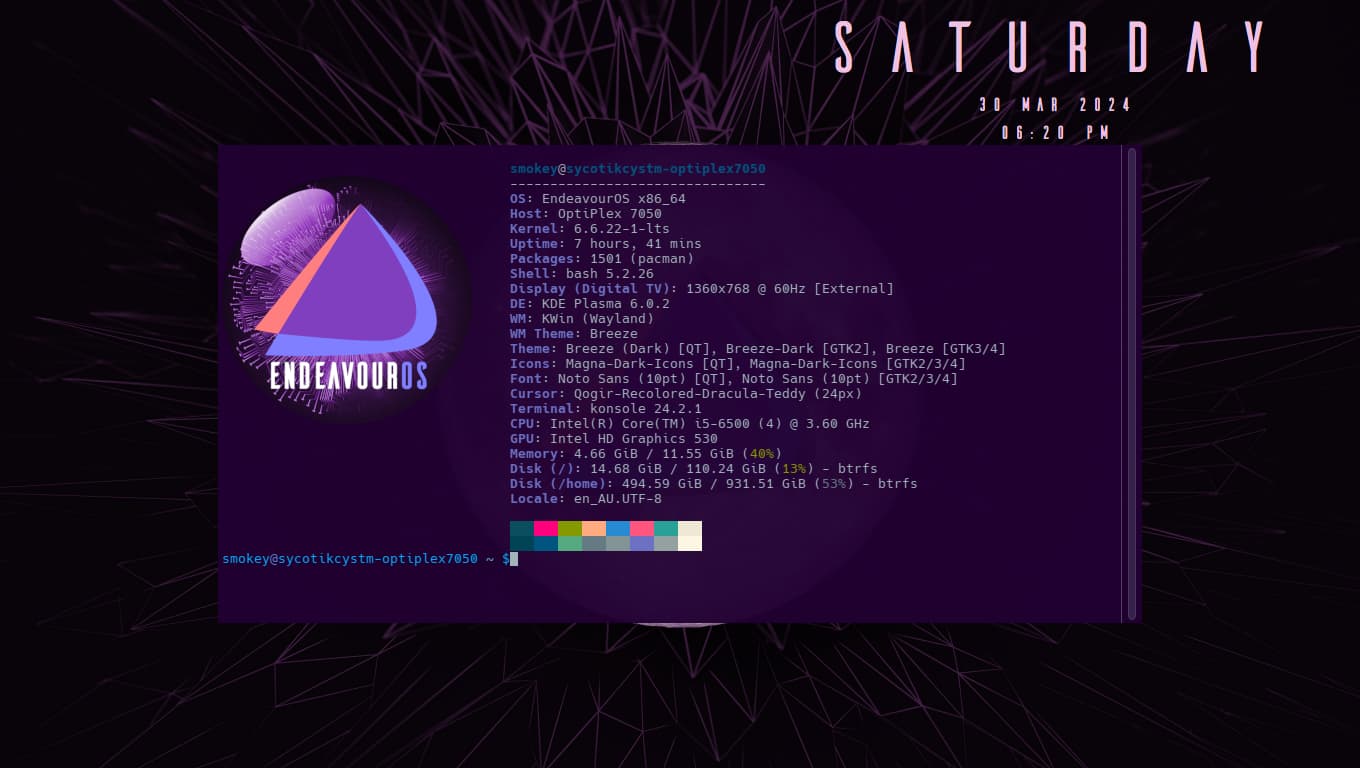1360x768 pixels.
Task: Click the purple block in bottom palette row
Action: (x=641, y=543)
